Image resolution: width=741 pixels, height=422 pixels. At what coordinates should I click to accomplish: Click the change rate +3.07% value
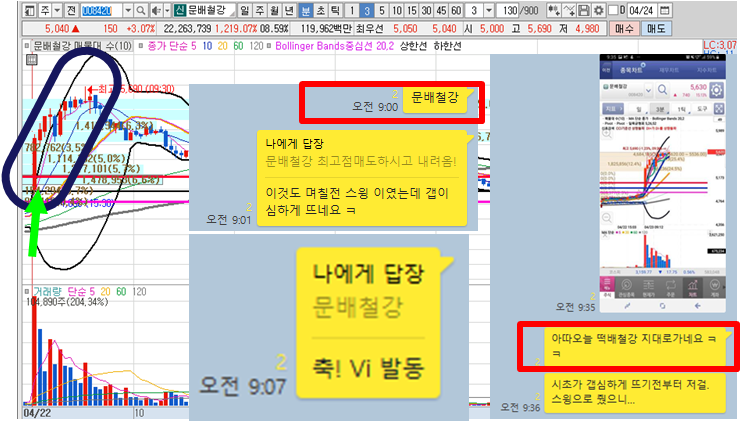point(141,29)
